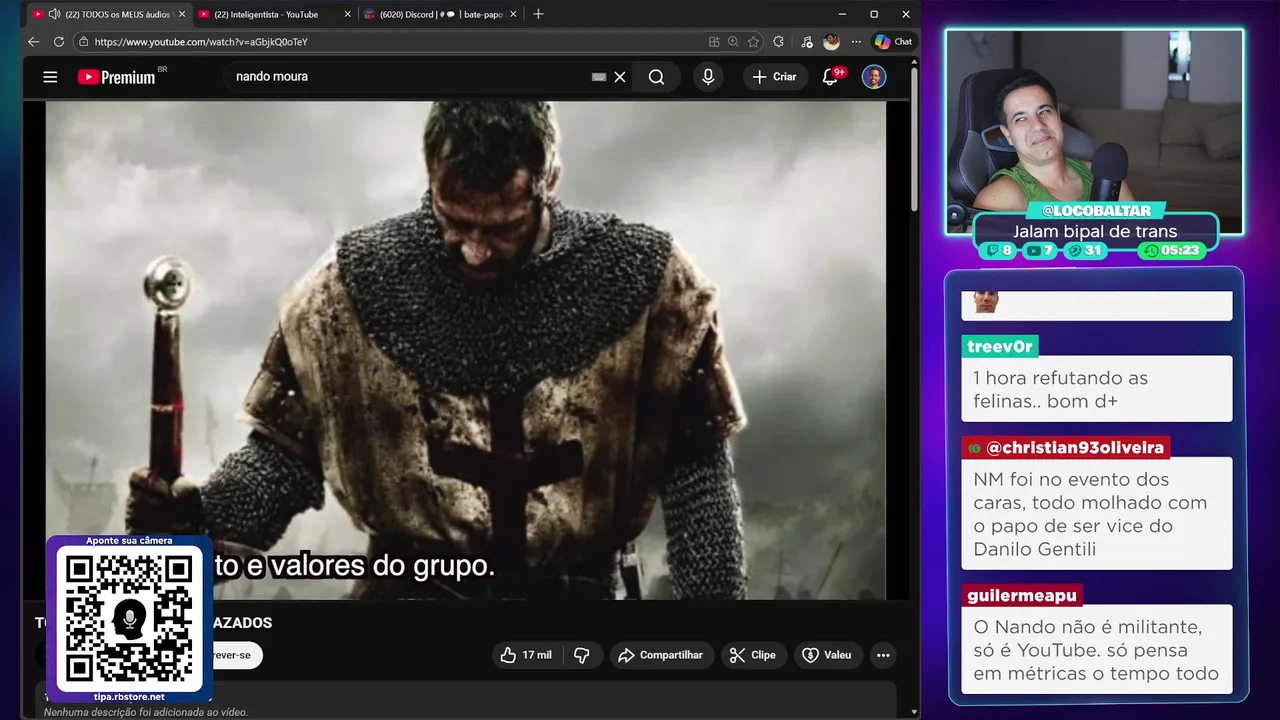
Task: Click the video description box
Action: pyautogui.click(x=466, y=701)
